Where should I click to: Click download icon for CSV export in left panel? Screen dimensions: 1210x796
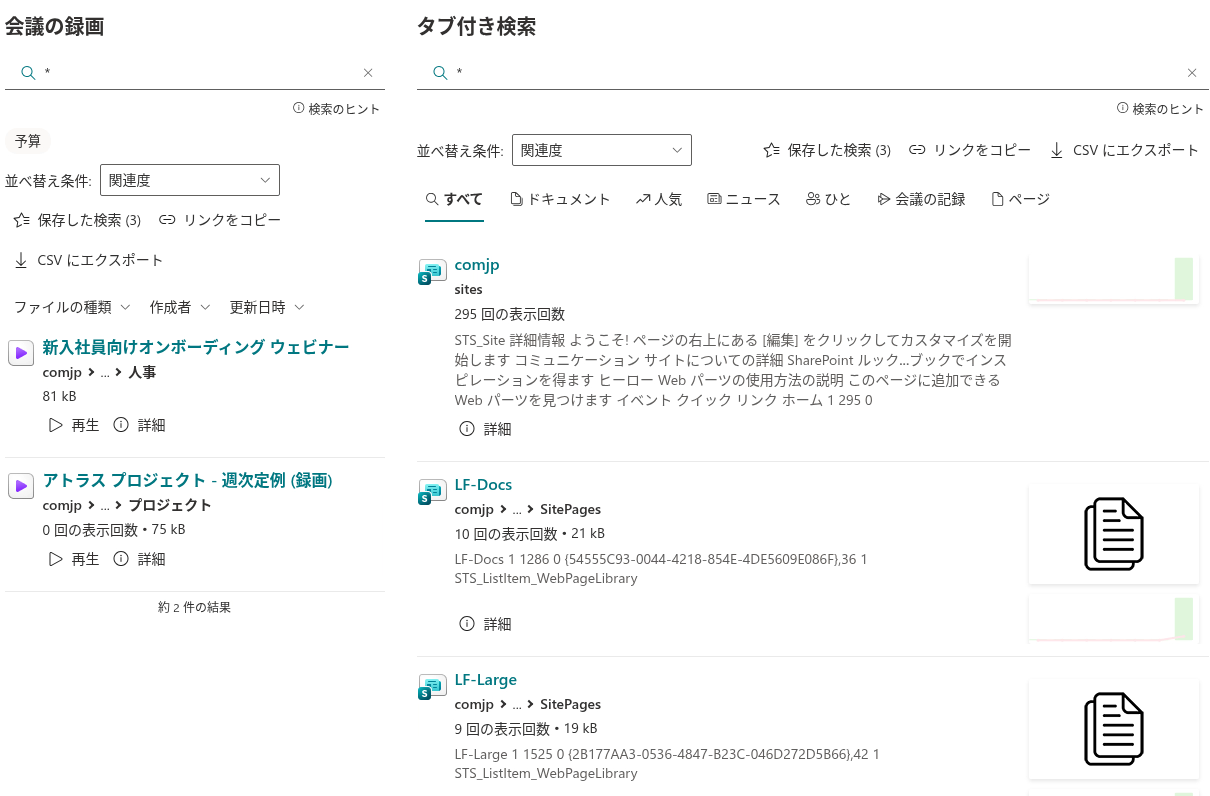tap(22, 261)
